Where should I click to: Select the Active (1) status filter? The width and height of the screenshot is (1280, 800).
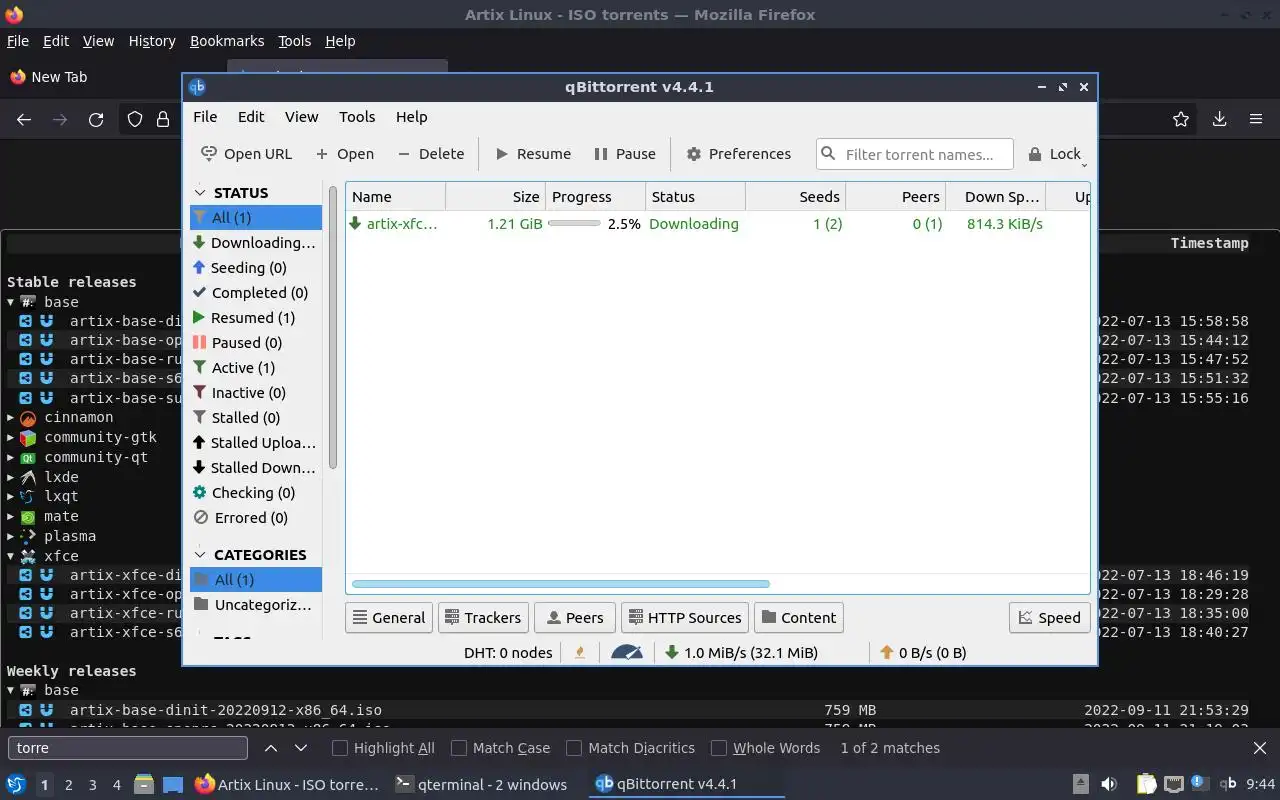tap(256, 368)
